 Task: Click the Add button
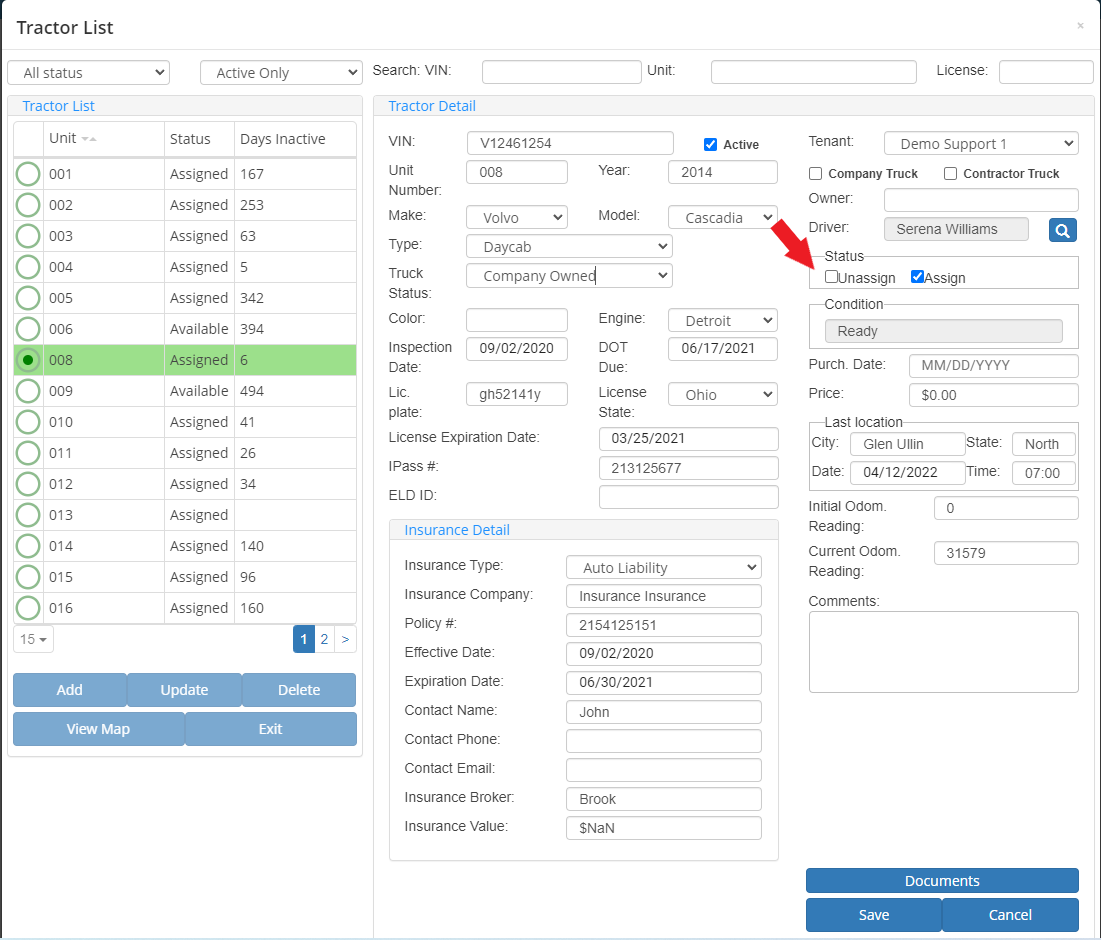click(70, 689)
